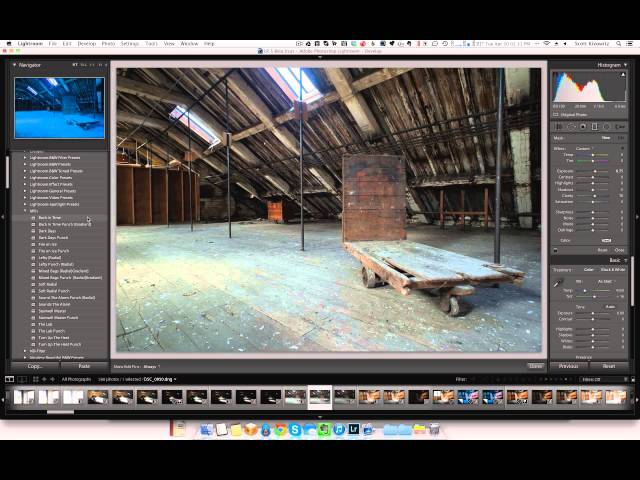This screenshot has width=640, height=480.
Task: Toggle the filter lock in filmstrip bar
Action: click(633, 379)
